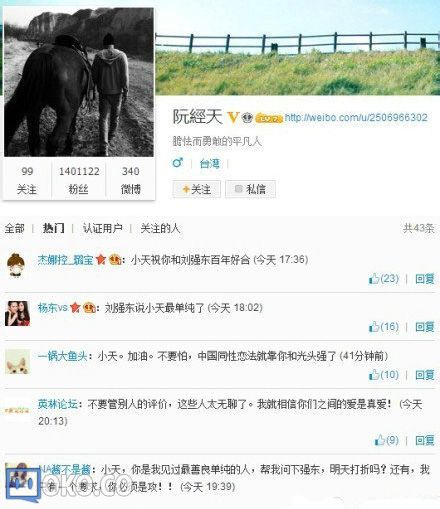Open the 杨东vs user profile name
Image resolution: width=440 pixels, height=509 pixels.
click(x=53, y=307)
